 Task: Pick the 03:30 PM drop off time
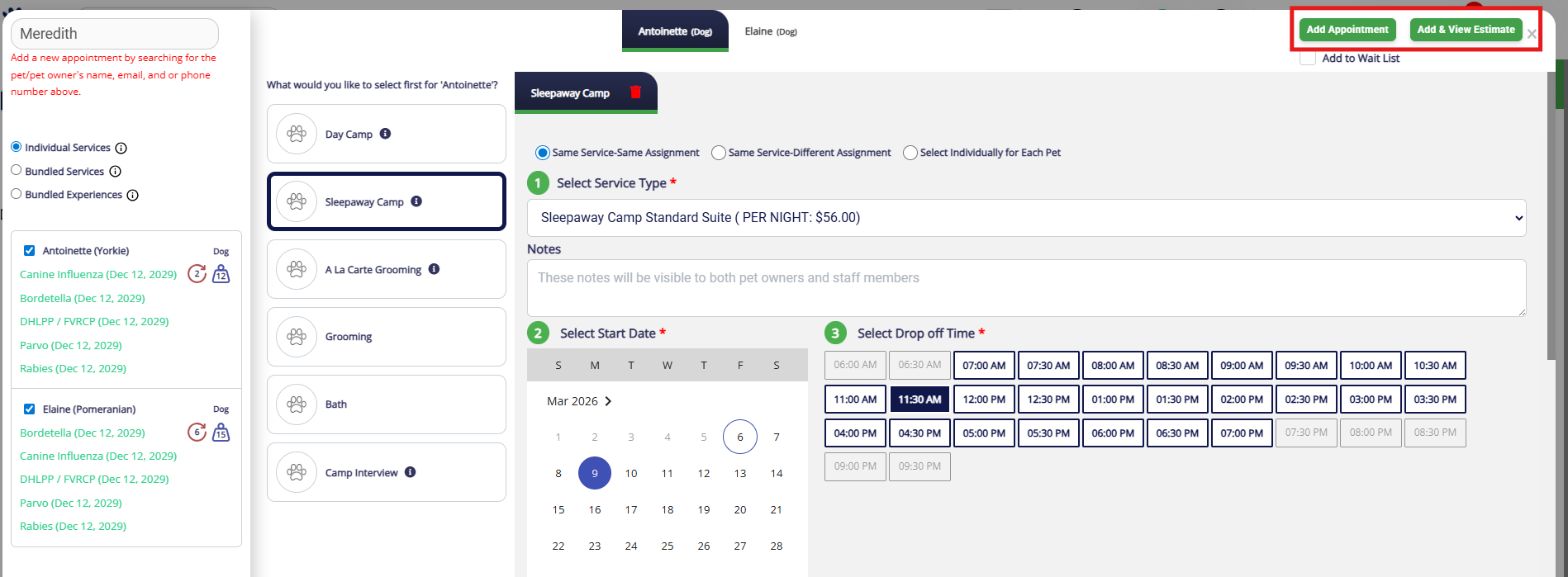(x=1435, y=399)
